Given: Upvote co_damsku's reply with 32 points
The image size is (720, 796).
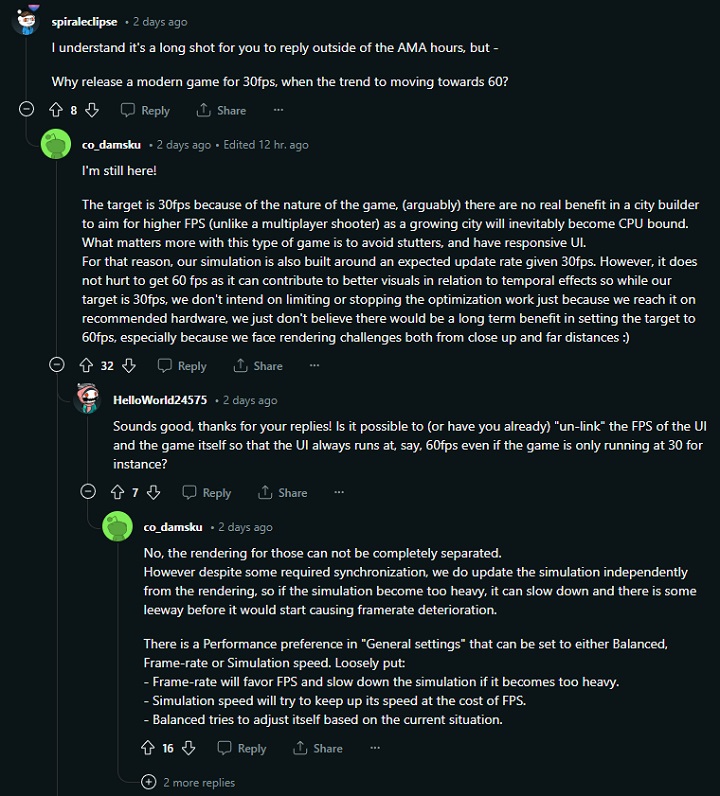Looking at the screenshot, I should coord(86,366).
